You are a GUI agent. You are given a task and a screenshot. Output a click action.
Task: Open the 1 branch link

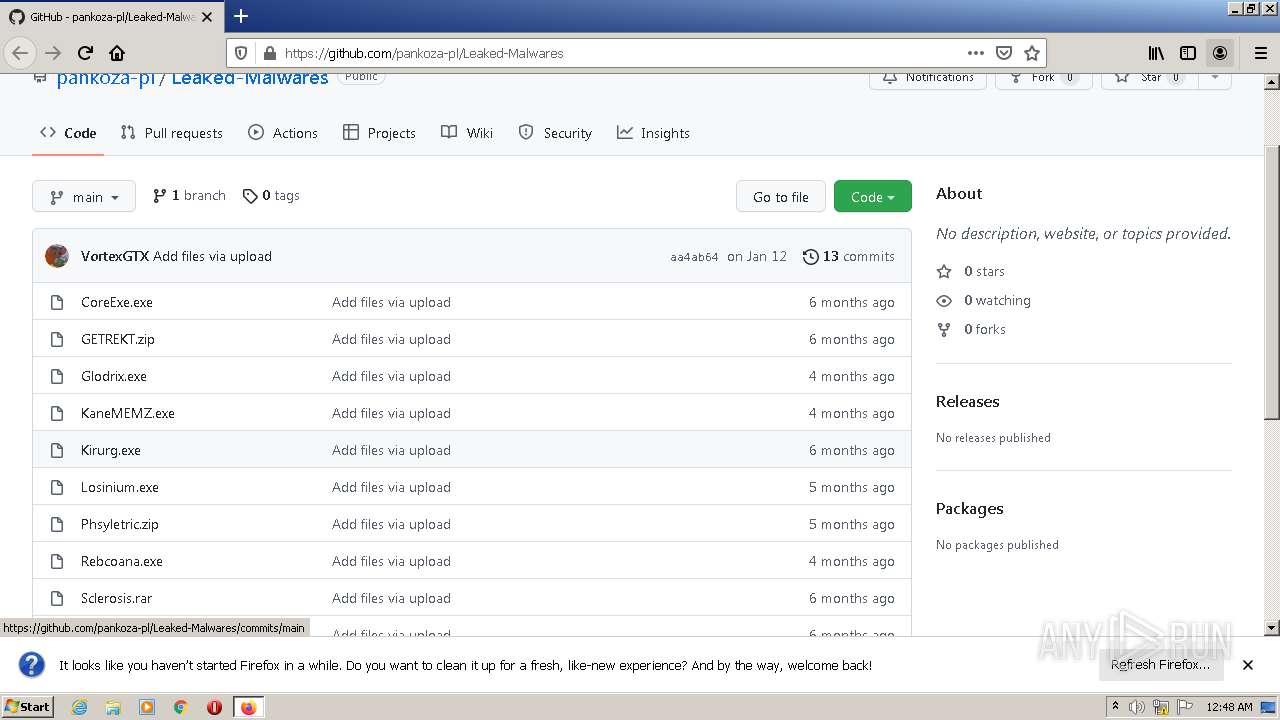[x=189, y=196]
